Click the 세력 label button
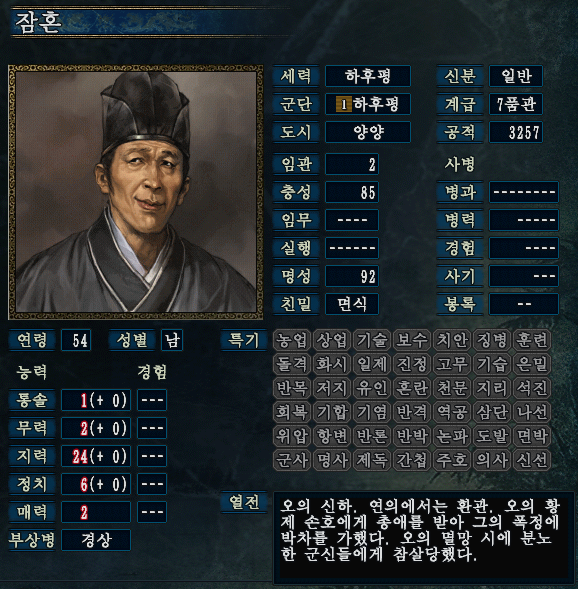This screenshot has height=589, width=578. 296,76
